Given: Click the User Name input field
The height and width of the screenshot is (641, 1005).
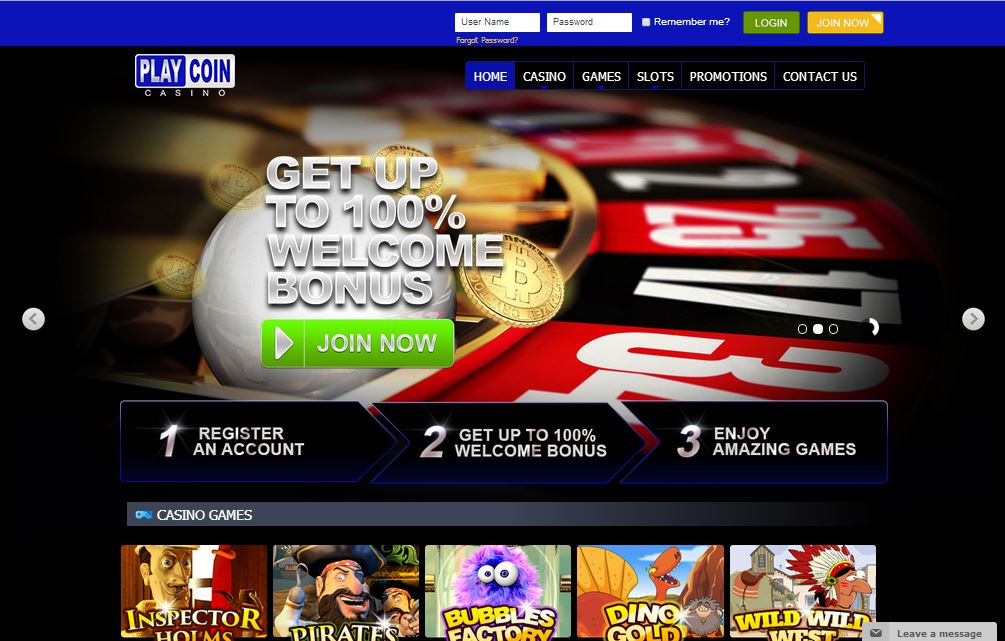Looking at the screenshot, I should coord(497,22).
